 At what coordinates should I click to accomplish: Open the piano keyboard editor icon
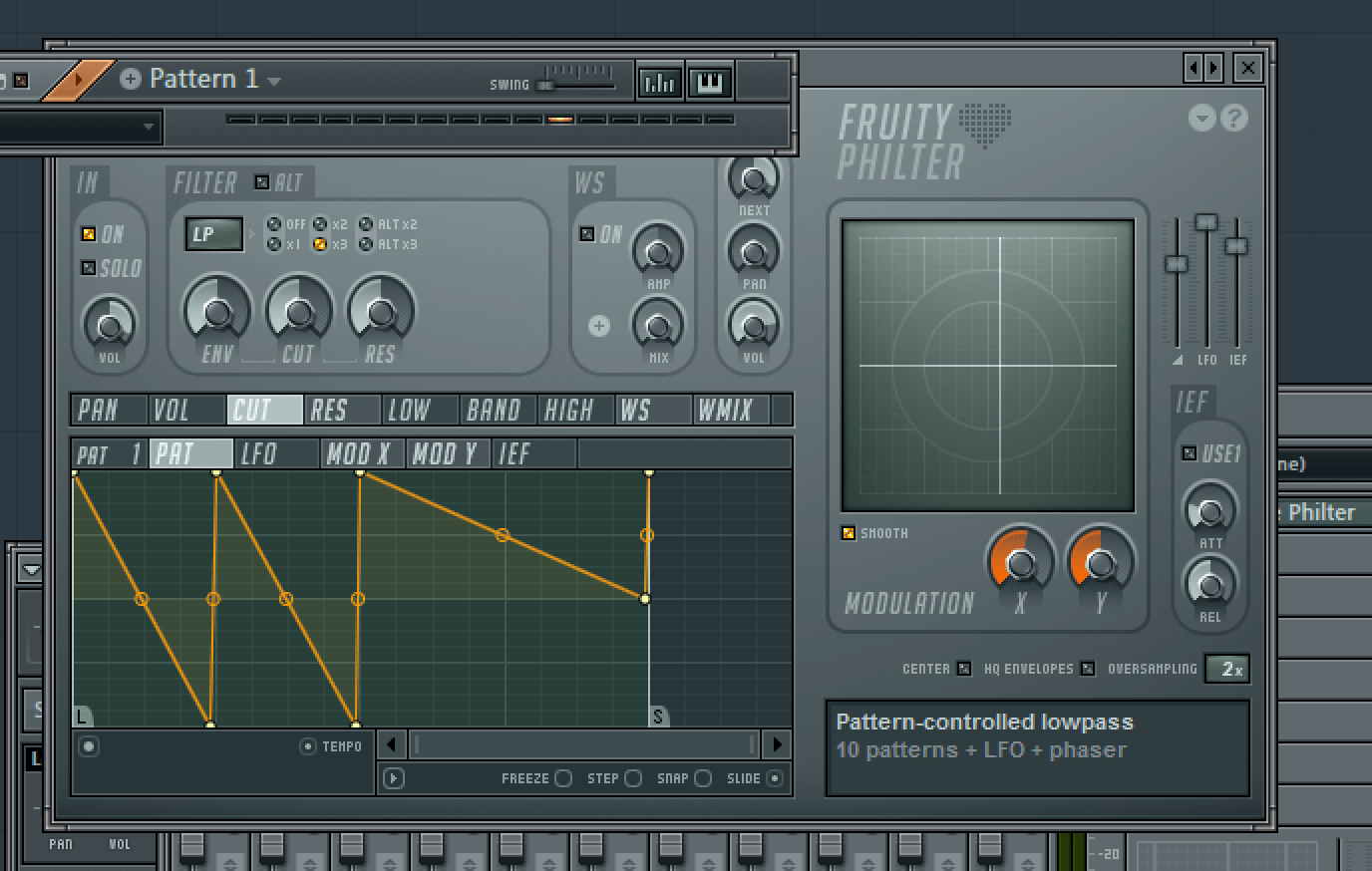tap(712, 83)
